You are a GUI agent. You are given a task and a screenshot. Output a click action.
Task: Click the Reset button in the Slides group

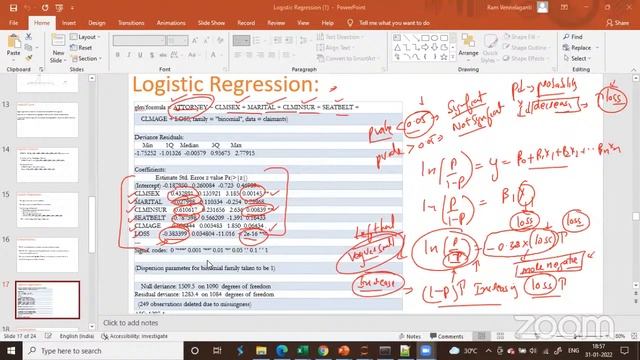81,47
